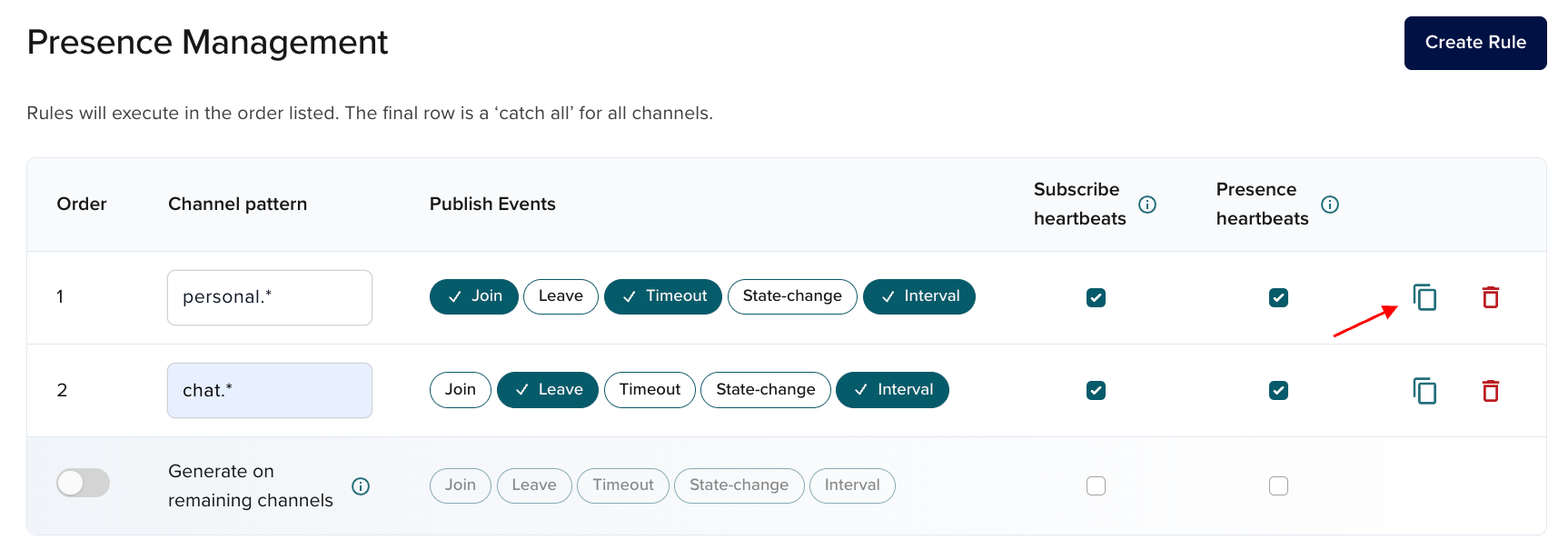This screenshot has width=1568, height=560.
Task: Disable Interval event on chat.* rule
Action: [892, 390]
